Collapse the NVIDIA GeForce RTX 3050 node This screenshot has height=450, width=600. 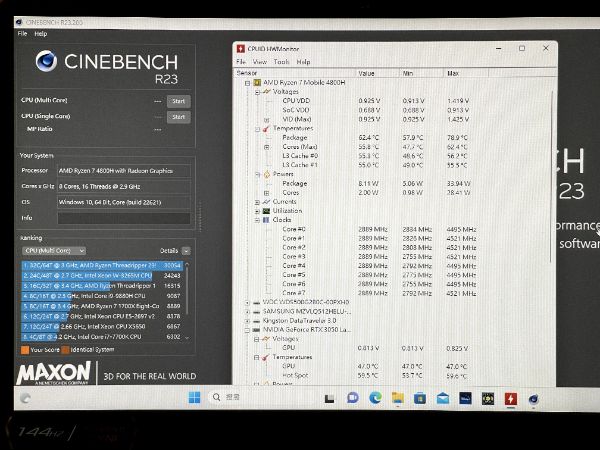click(x=247, y=330)
